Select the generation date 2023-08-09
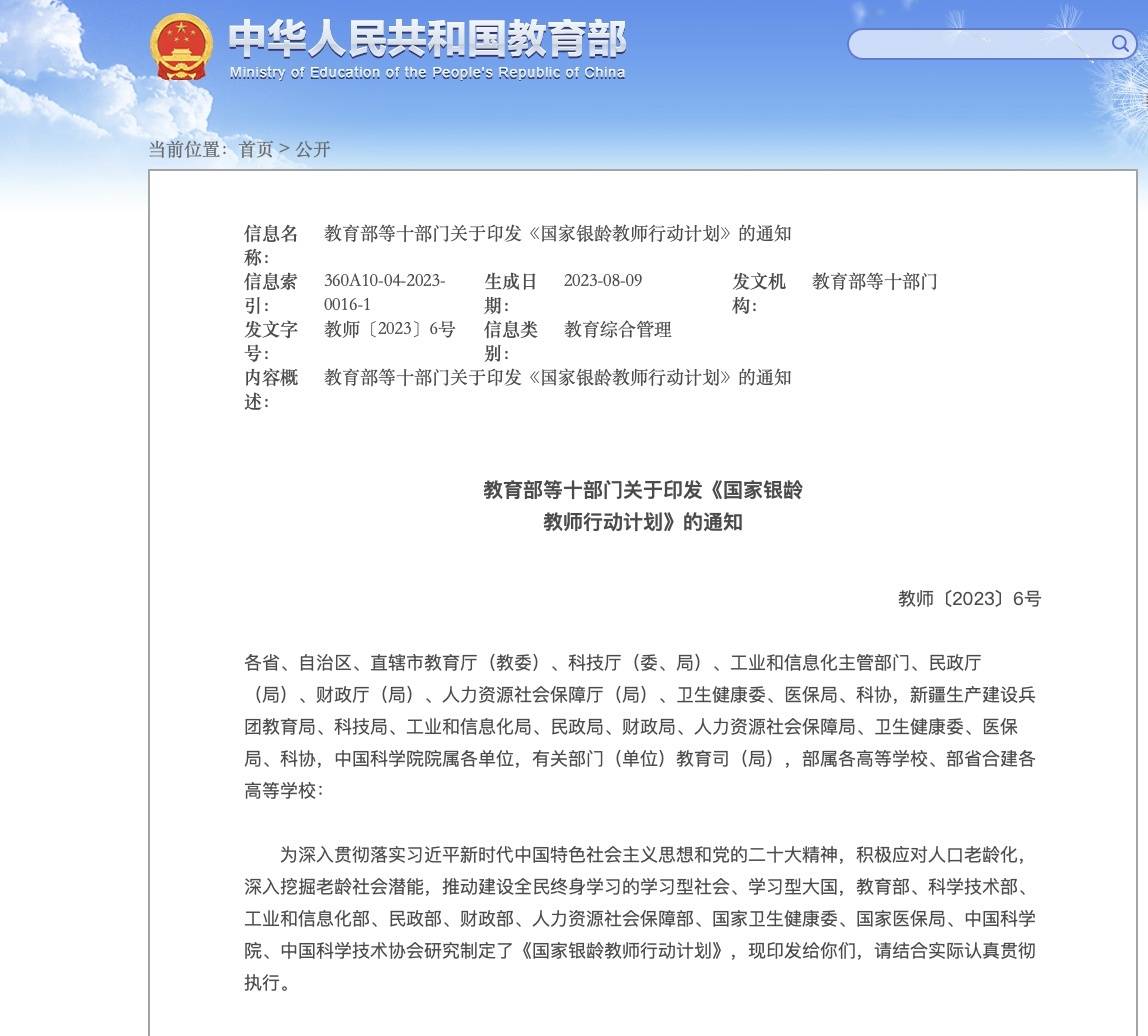Image resolution: width=1148 pixels, height=1036 pixels. pyautogui.click(x=603, y=280)
